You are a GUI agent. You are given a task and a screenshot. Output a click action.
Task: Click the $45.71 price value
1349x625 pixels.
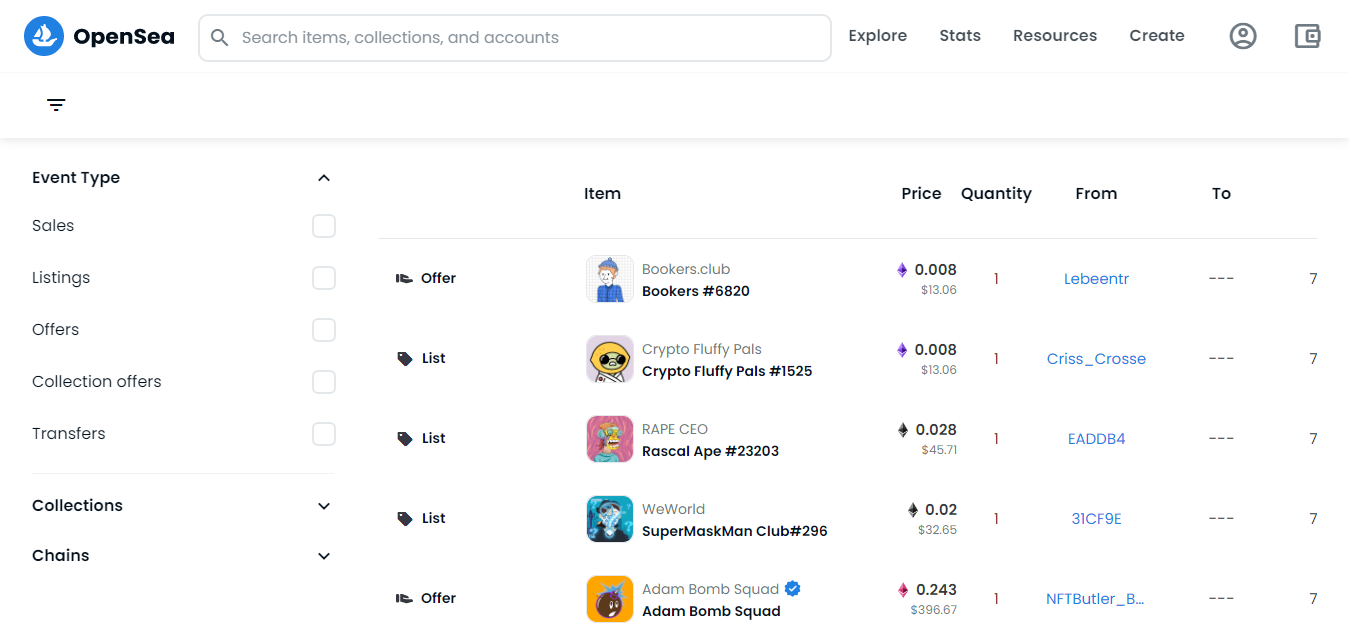click(x=939, y=450)
